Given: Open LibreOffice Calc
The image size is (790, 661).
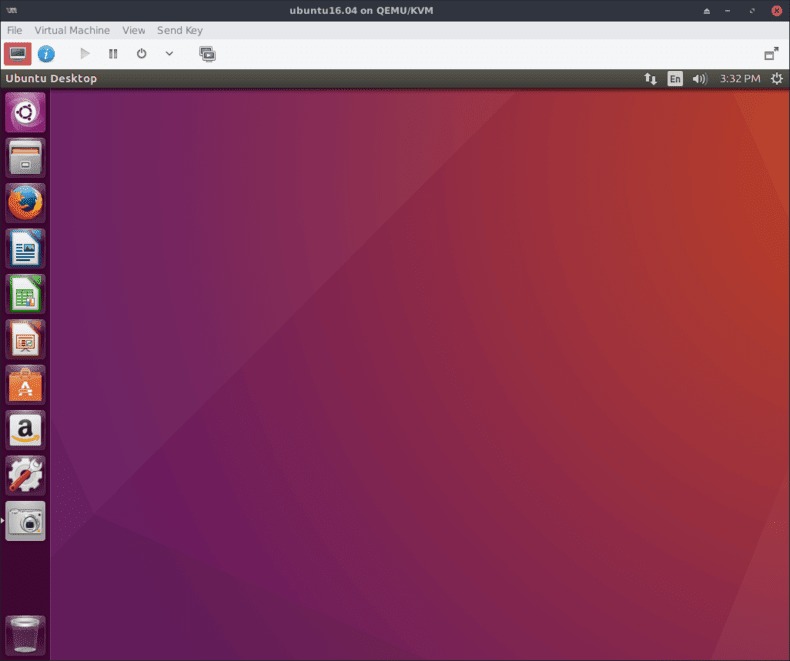Looking at the screenshot, I should 25,294.
